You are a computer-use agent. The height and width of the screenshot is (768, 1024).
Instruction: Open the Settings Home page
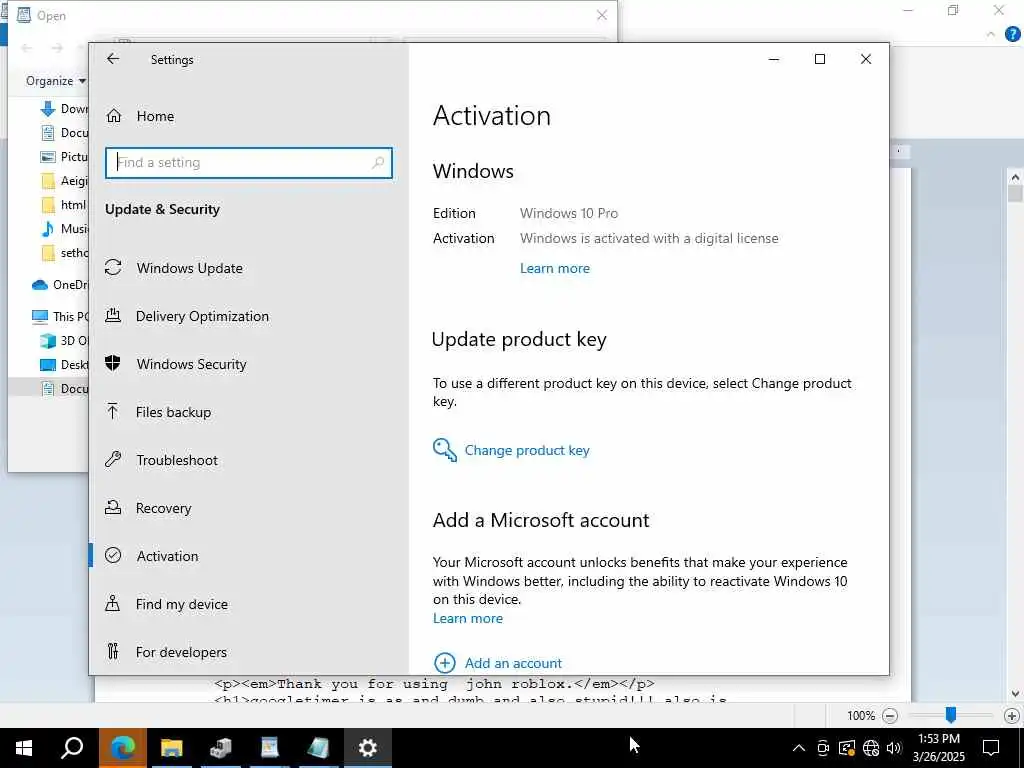pyautogui.click(x=155, y=116)
